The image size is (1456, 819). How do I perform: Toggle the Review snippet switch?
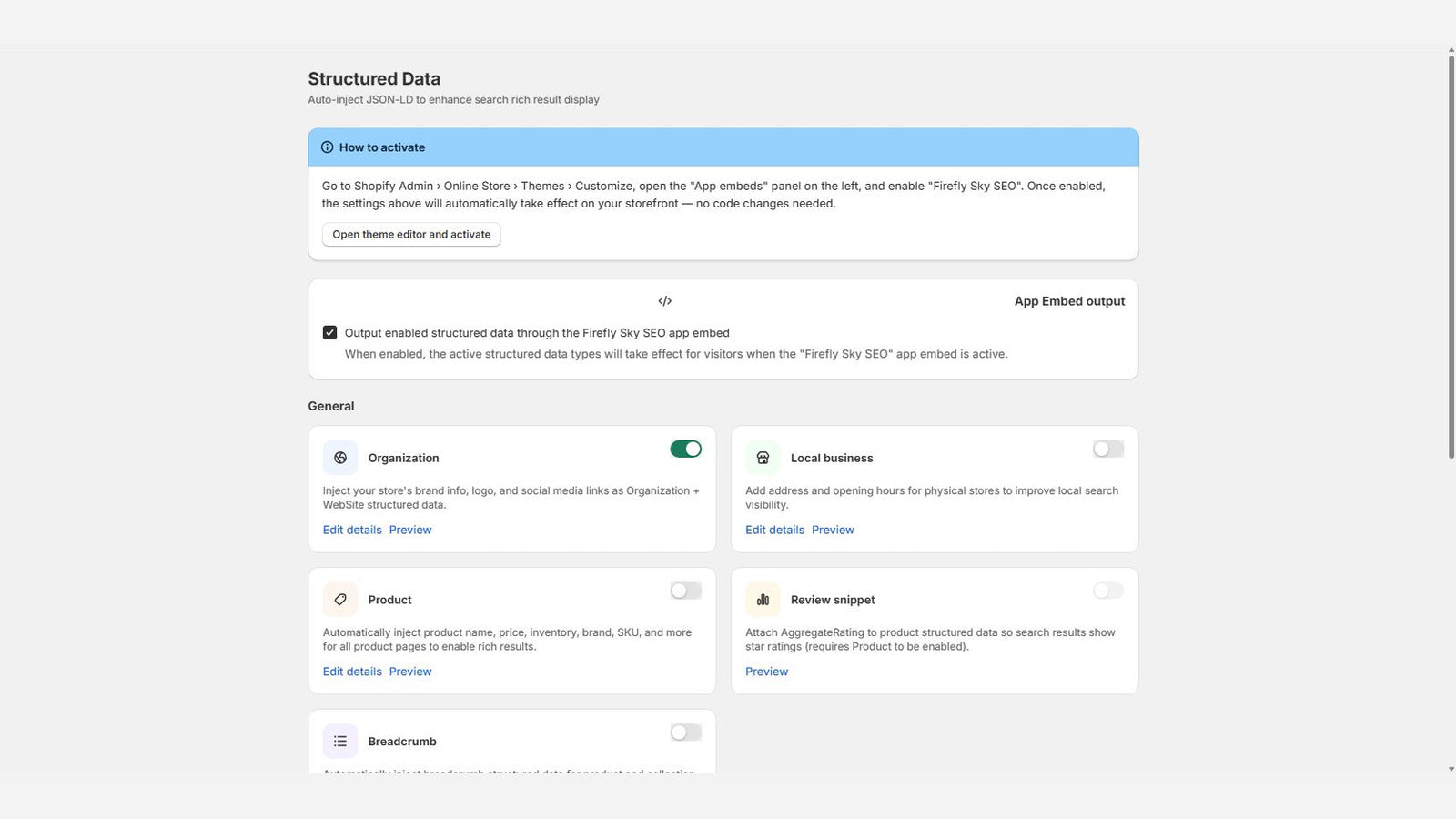(1108, 591)
